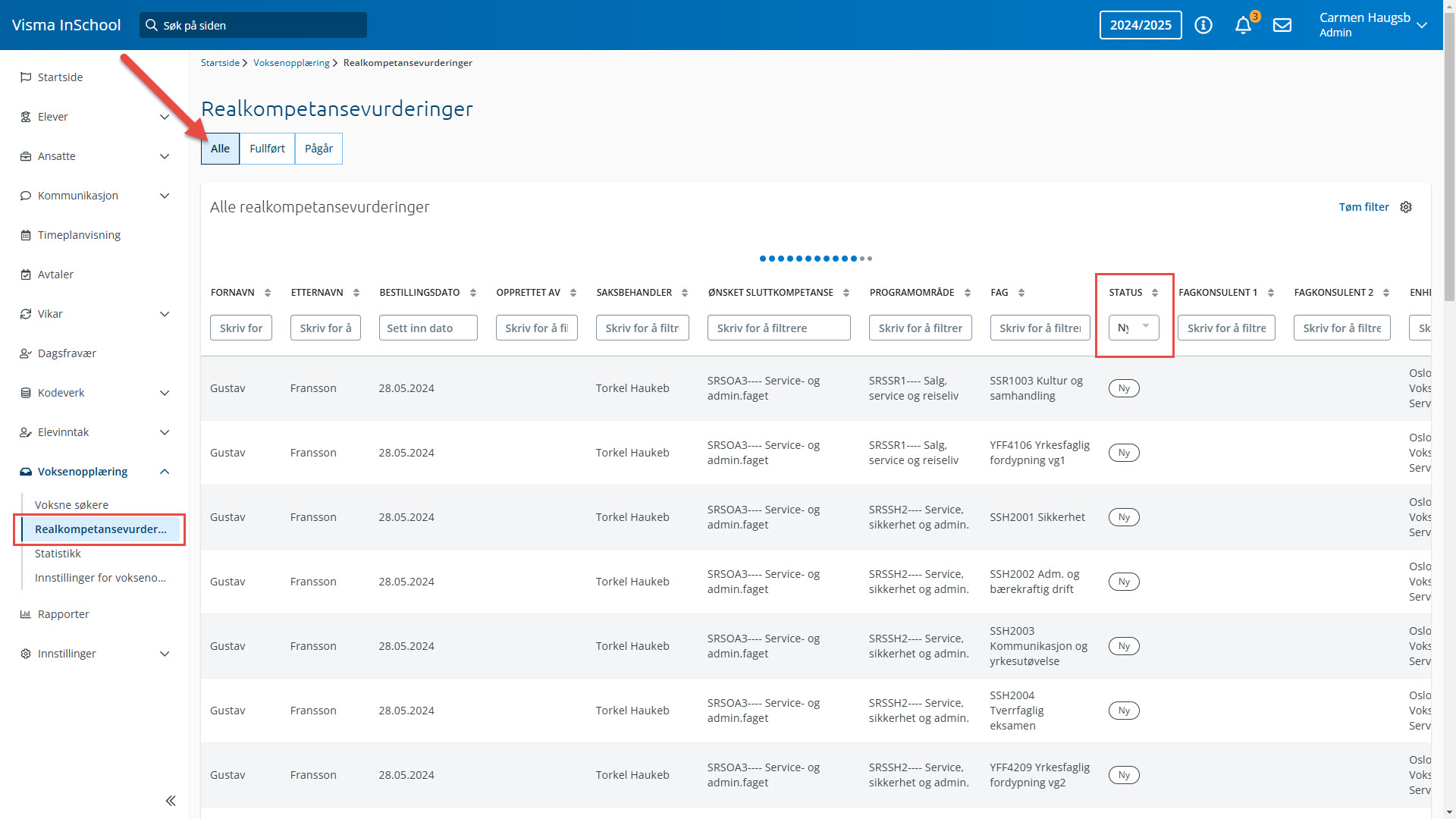The width and height of the screenshot is (1456, 819).
Task: Sort by SAKSBEHANDLER column arrows
Action: click(685, 293)
